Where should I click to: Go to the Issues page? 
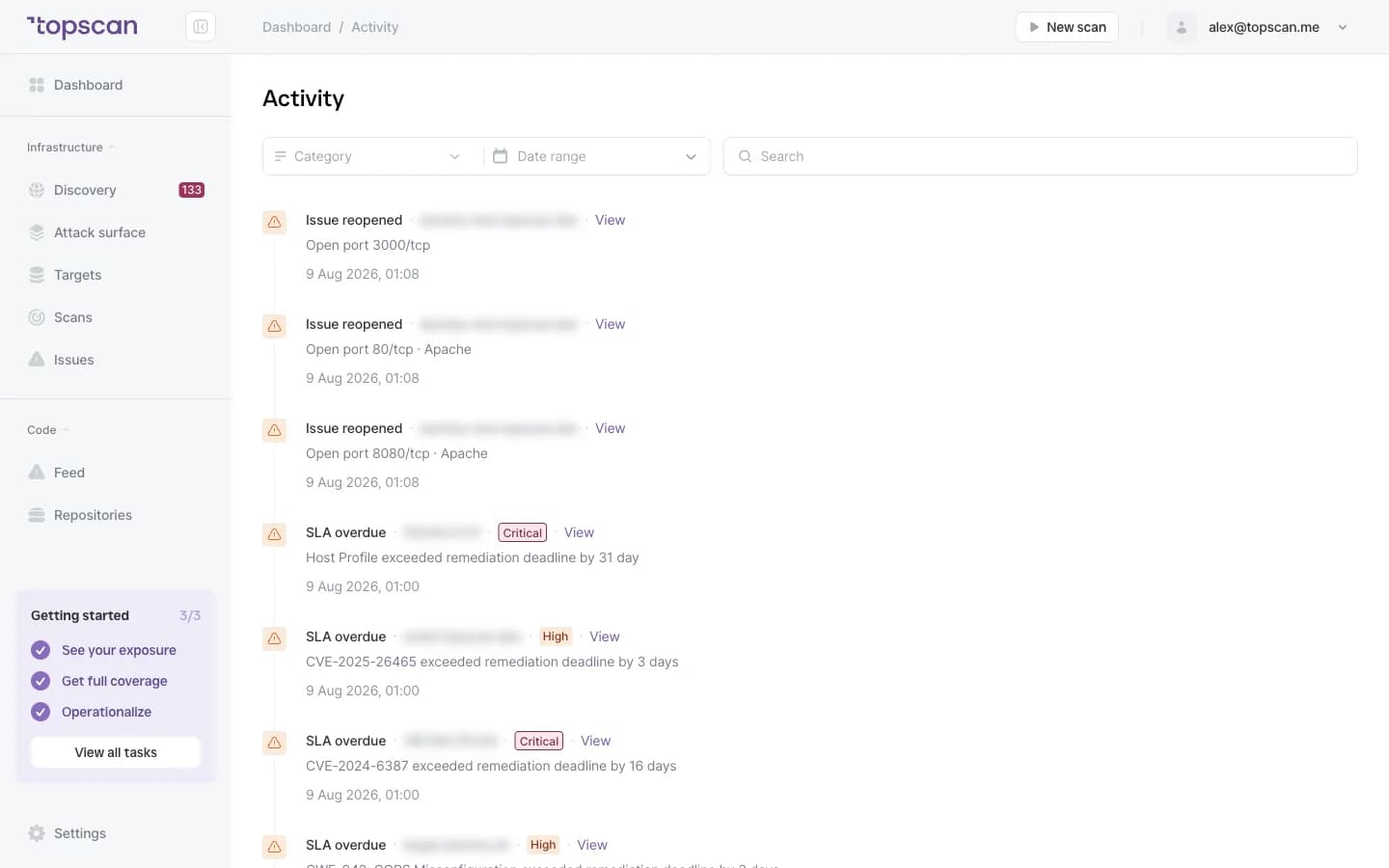tap(116, 360)
